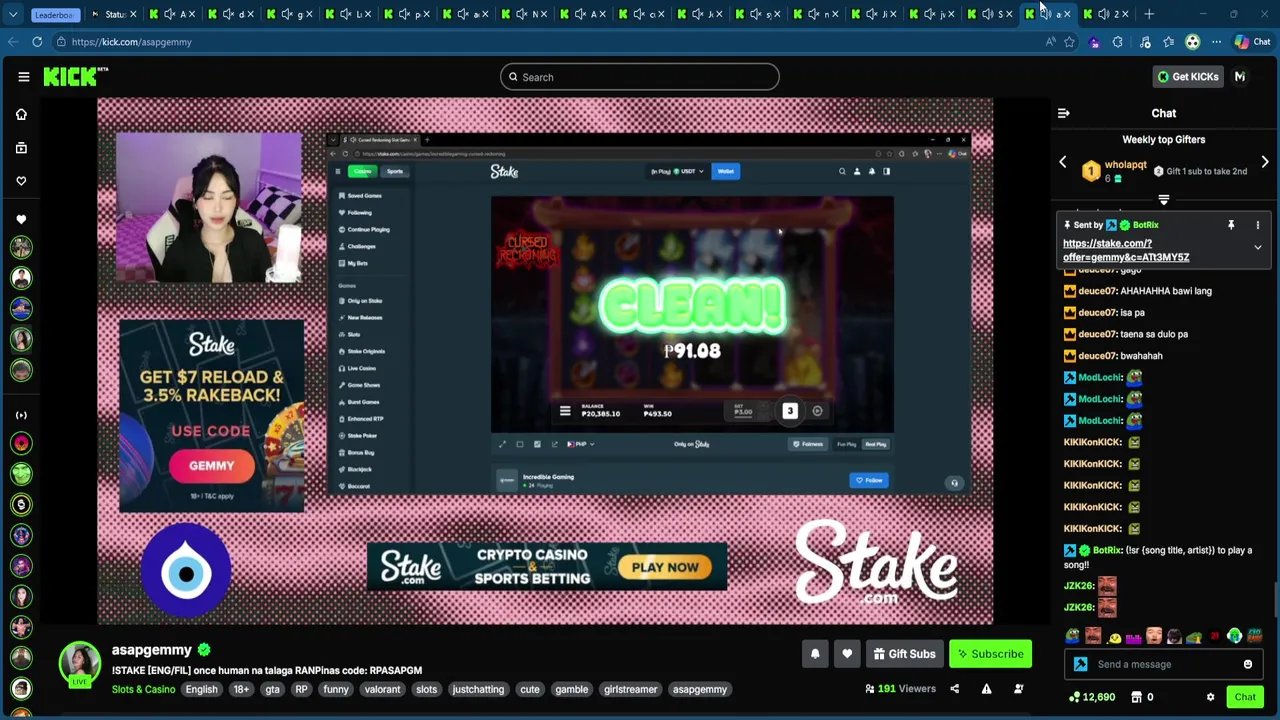1280x720 pixels.
Task: Select the justchatting tag
Action: pos(478,689)
